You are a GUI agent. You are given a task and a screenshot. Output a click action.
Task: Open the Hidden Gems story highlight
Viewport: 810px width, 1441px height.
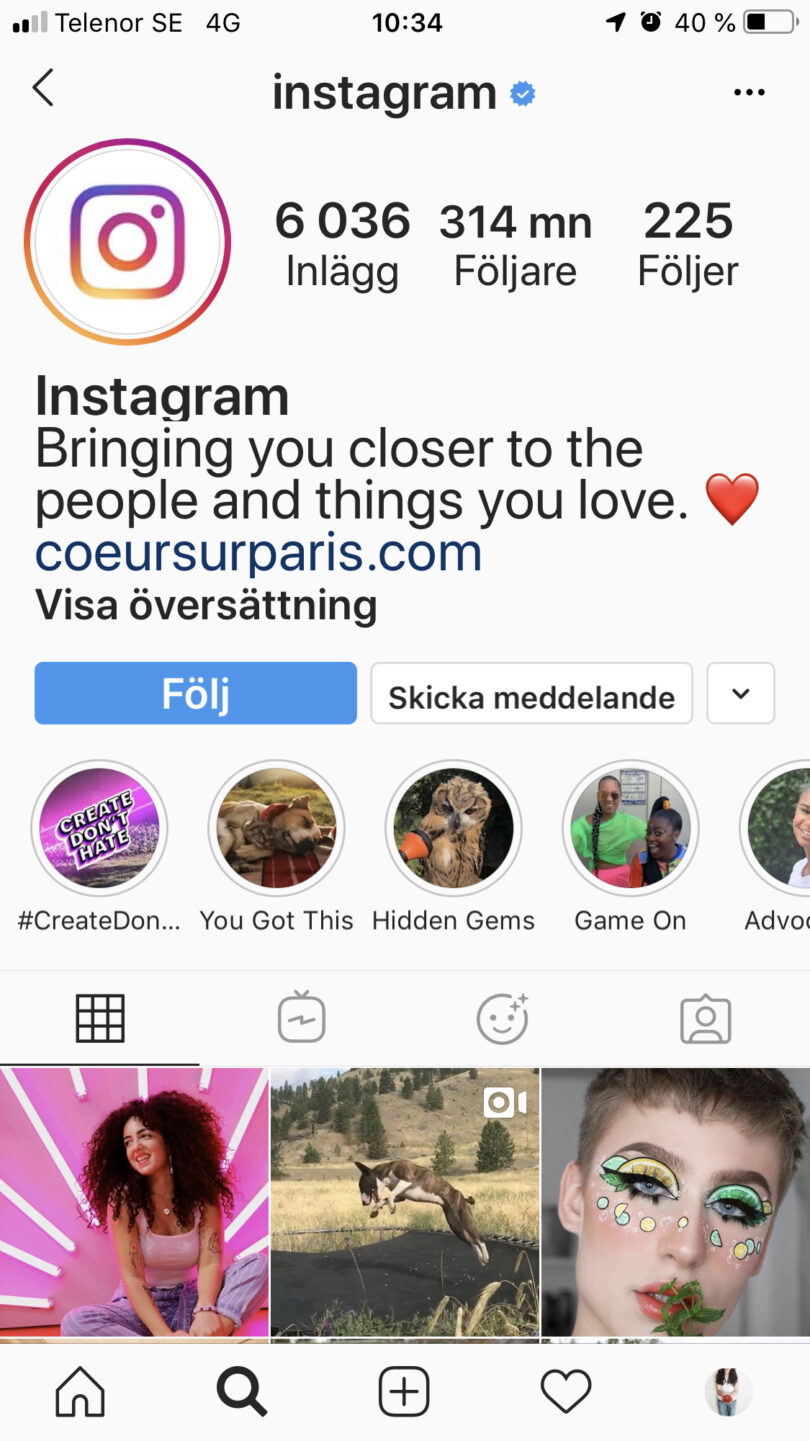454,828
